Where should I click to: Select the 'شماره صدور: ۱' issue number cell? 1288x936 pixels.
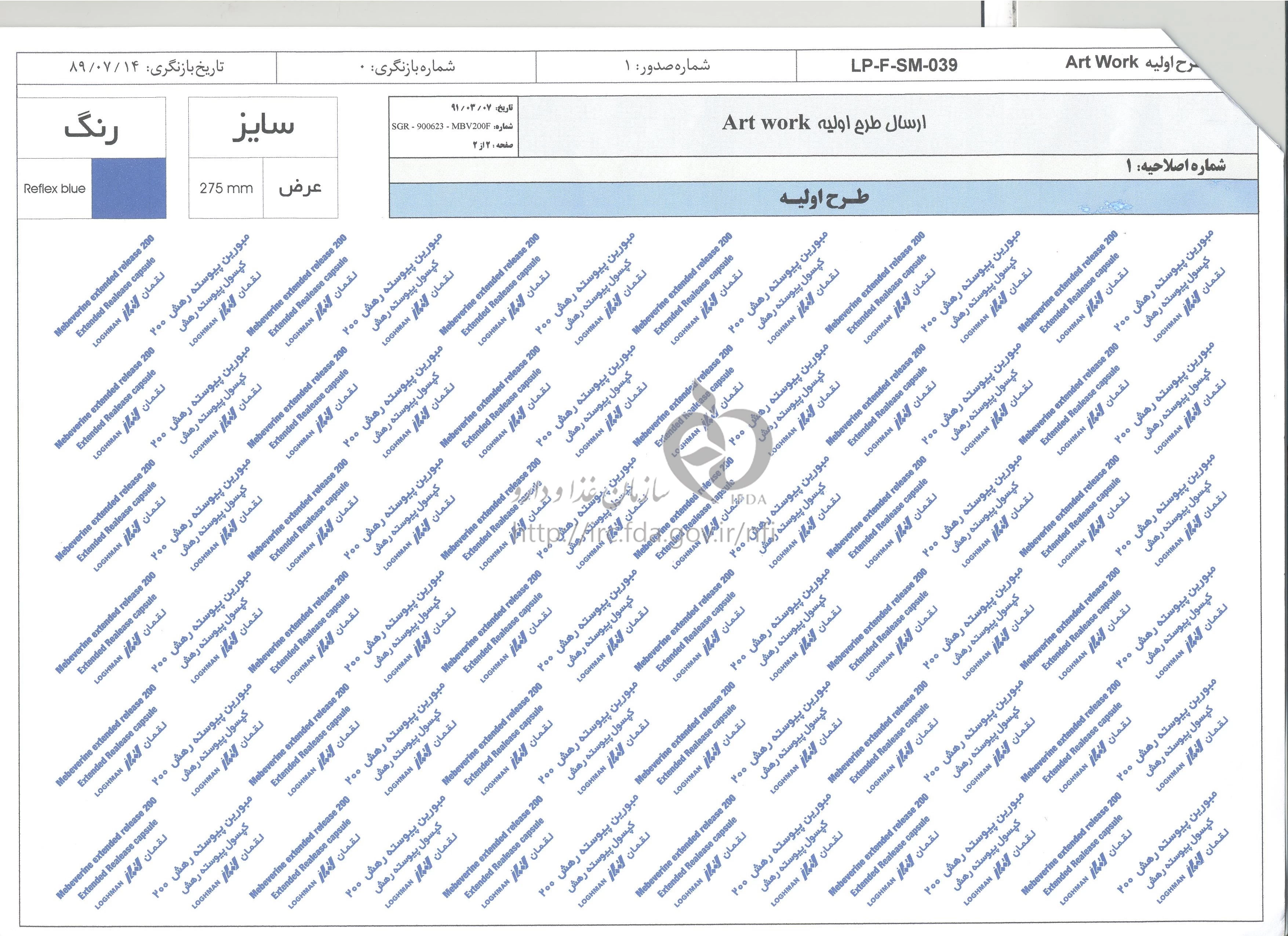click(x=667, y=66)
